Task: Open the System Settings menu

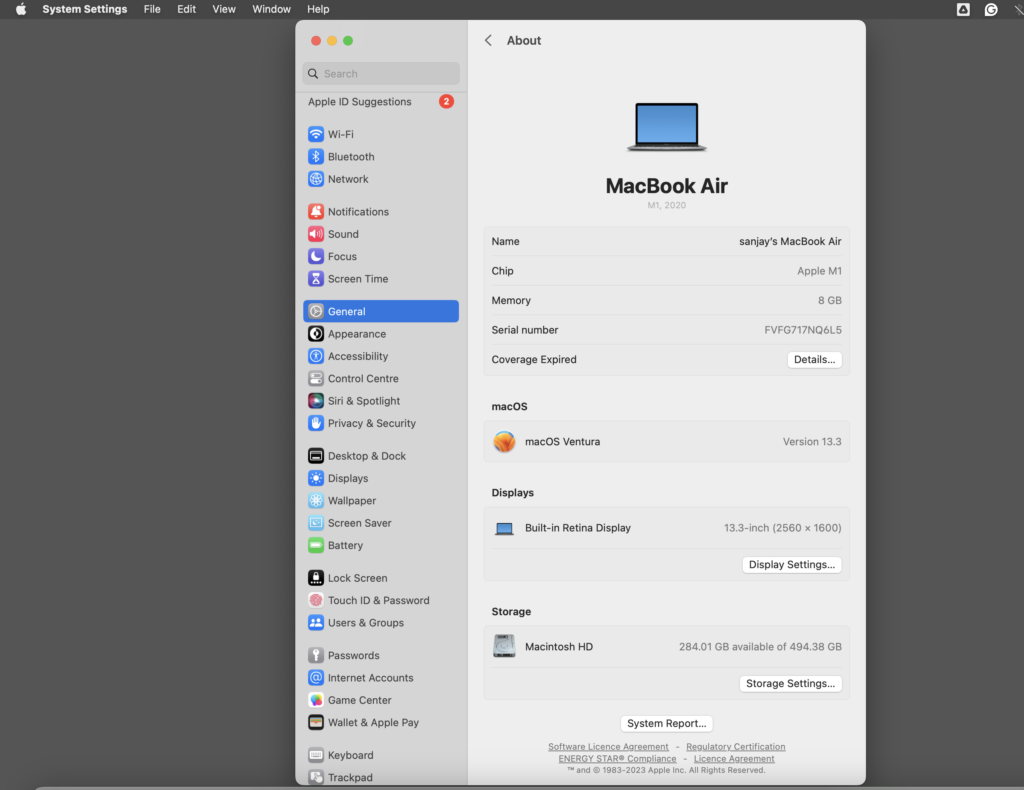Action: 85,9
